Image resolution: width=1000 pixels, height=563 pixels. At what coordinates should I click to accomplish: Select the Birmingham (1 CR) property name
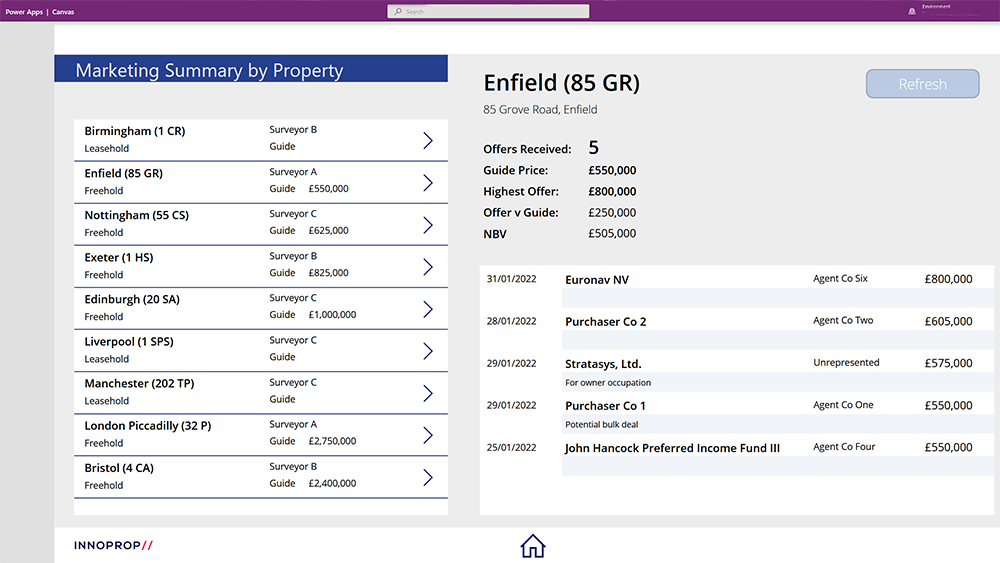click(x=135, y=131)
